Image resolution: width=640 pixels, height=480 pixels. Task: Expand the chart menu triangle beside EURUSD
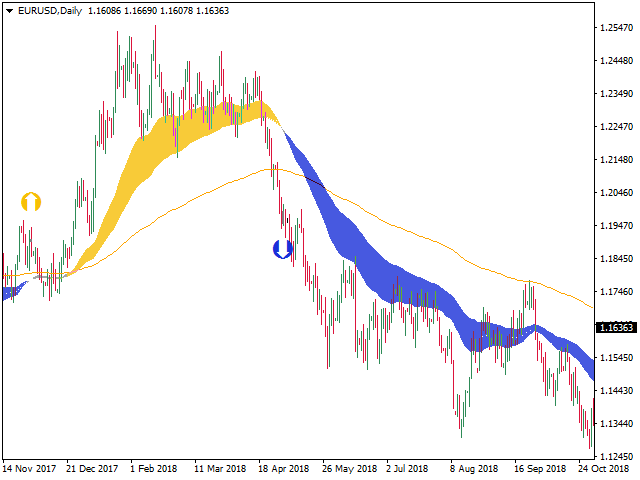tap(9, 11)
